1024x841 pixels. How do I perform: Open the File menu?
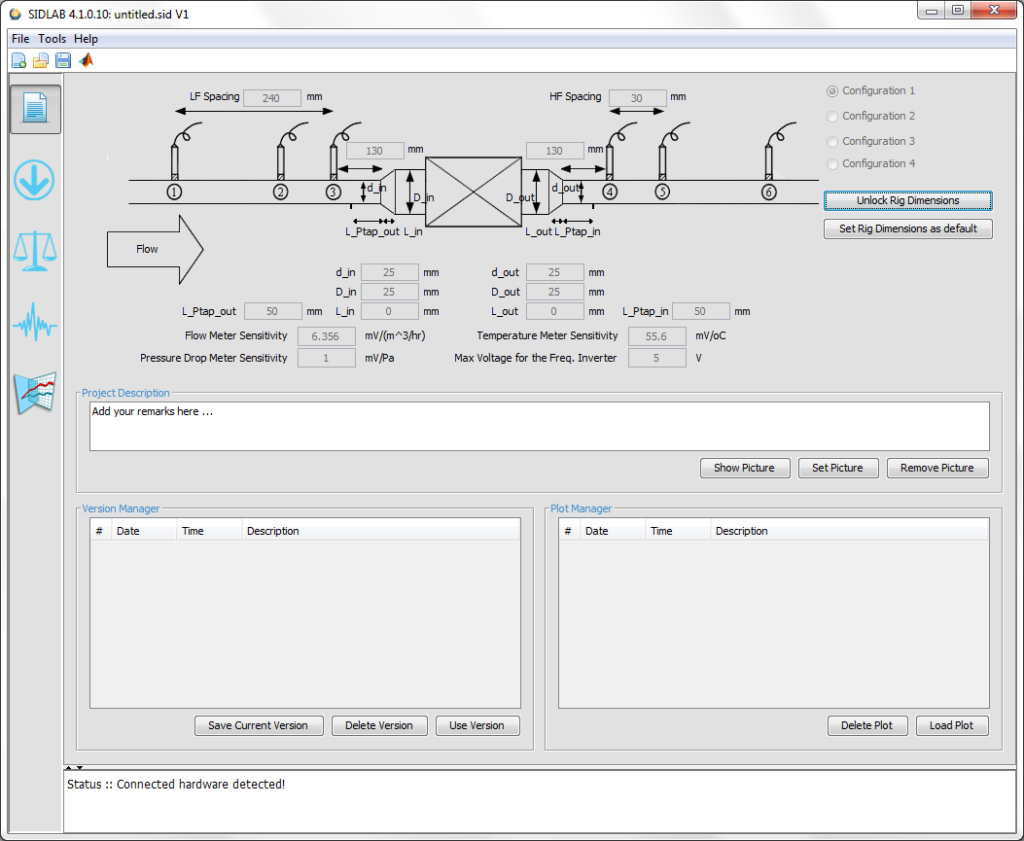20,39
